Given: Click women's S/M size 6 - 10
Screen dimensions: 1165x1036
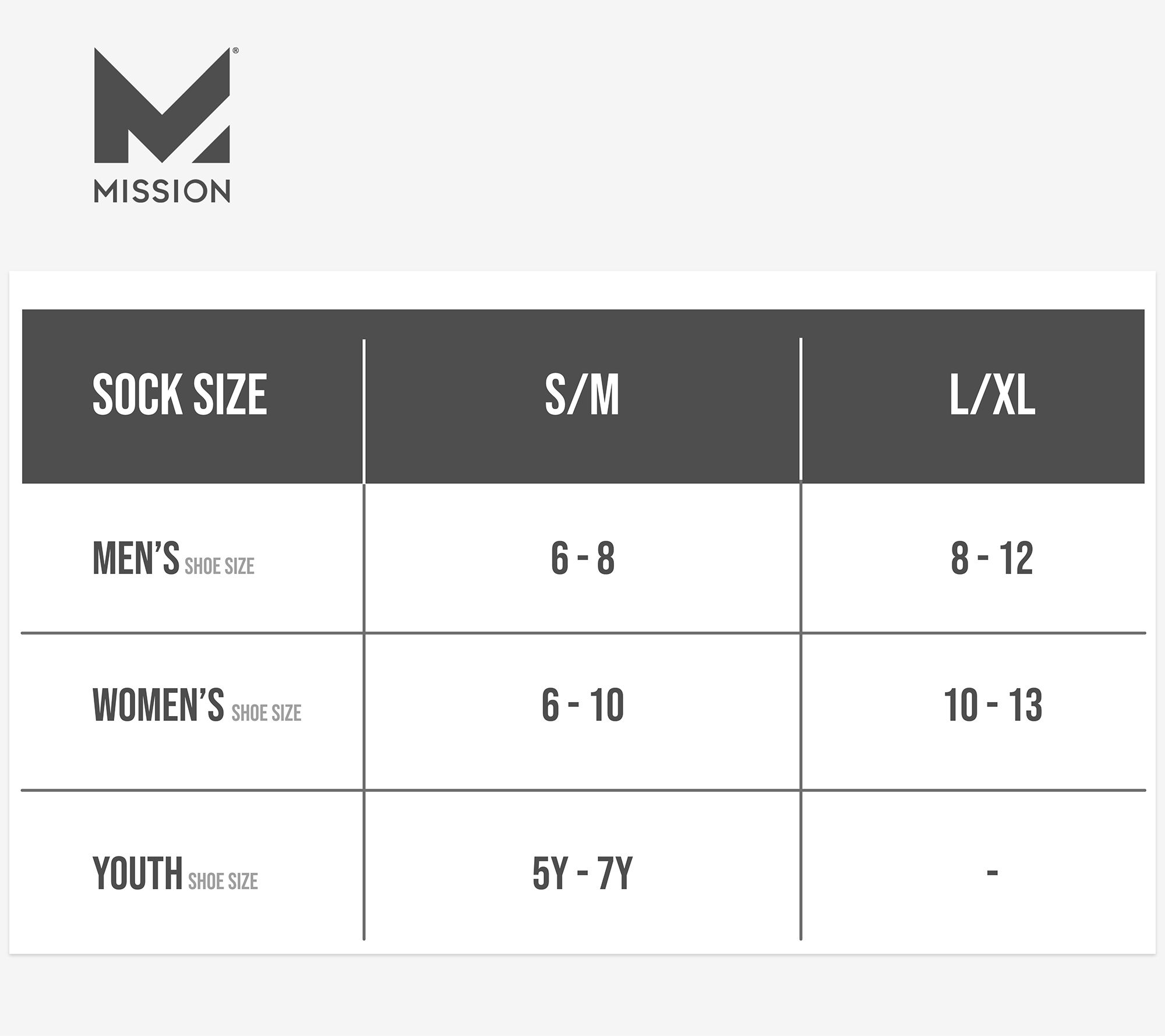Looking at the screenshot, I should 582,705.
